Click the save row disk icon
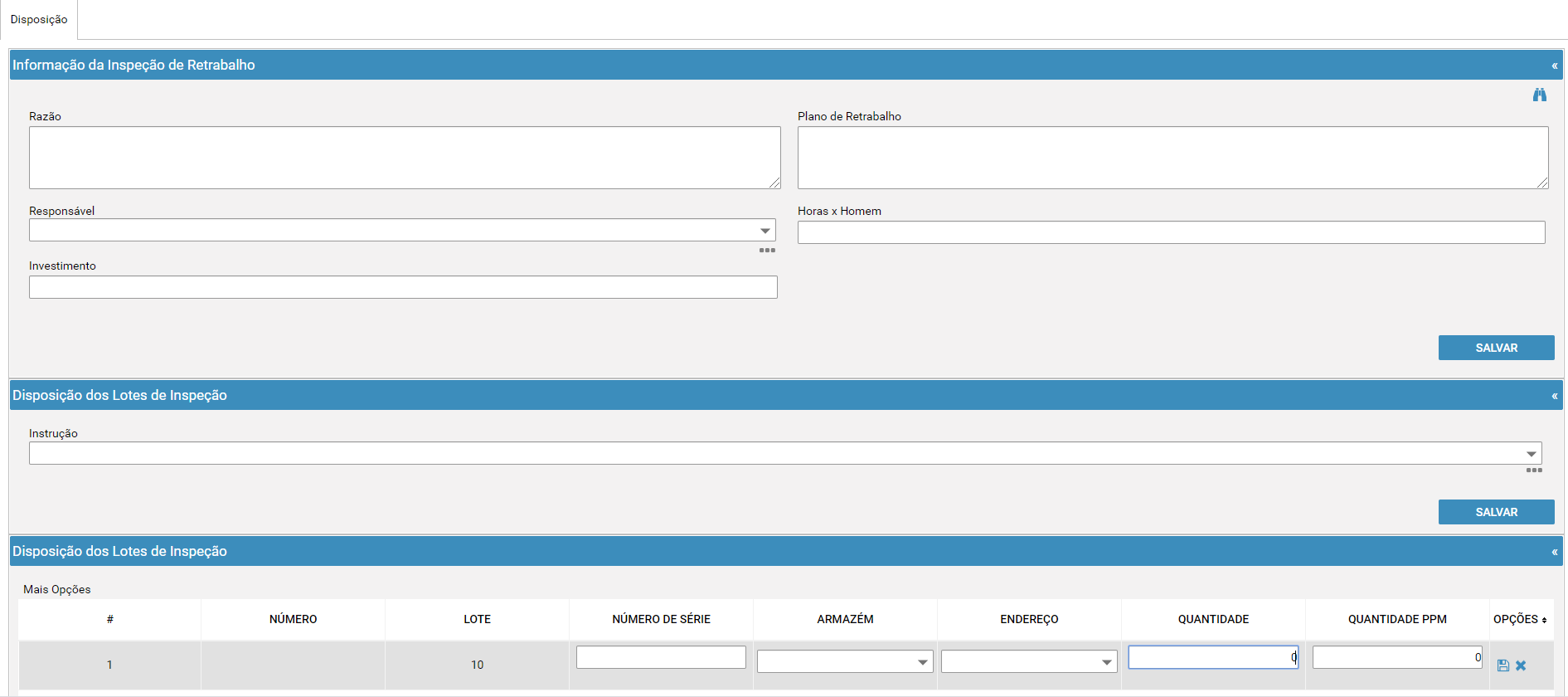1568x697 pixels. [x=1502, y=665]
